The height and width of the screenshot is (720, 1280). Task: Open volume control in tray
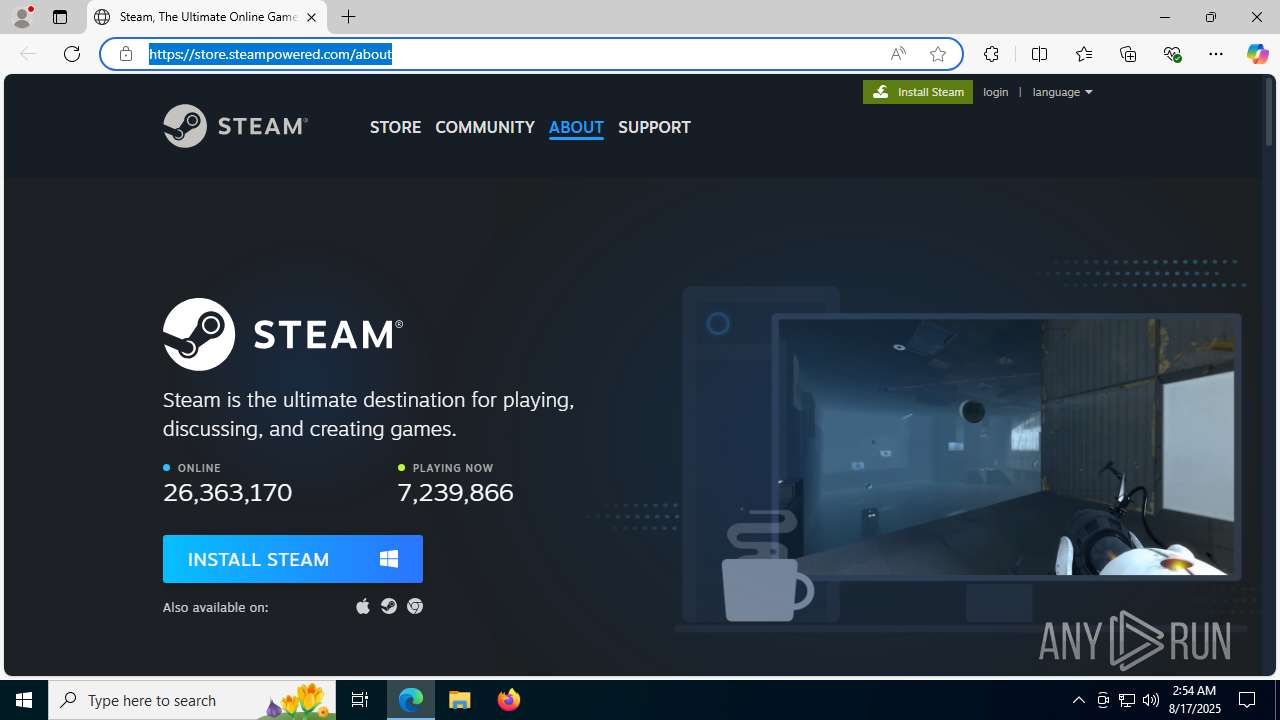point(1151,700)
